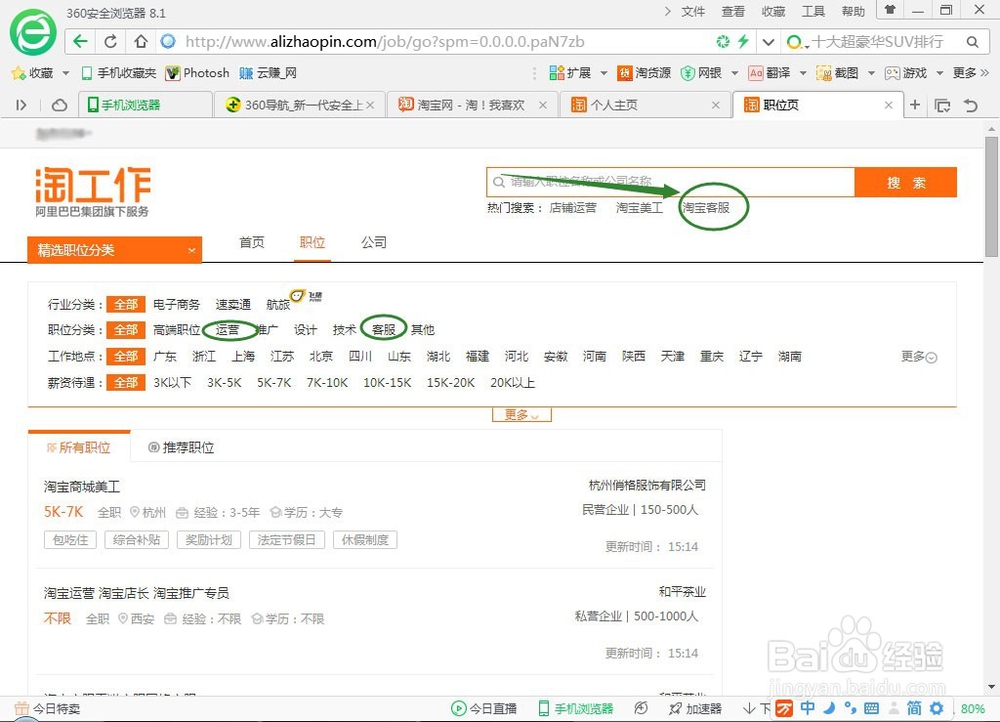The height and width of the screenshot is (722, 1000).
Task: Click hot search 淘宝客服
Action: [x=706, y=208]
